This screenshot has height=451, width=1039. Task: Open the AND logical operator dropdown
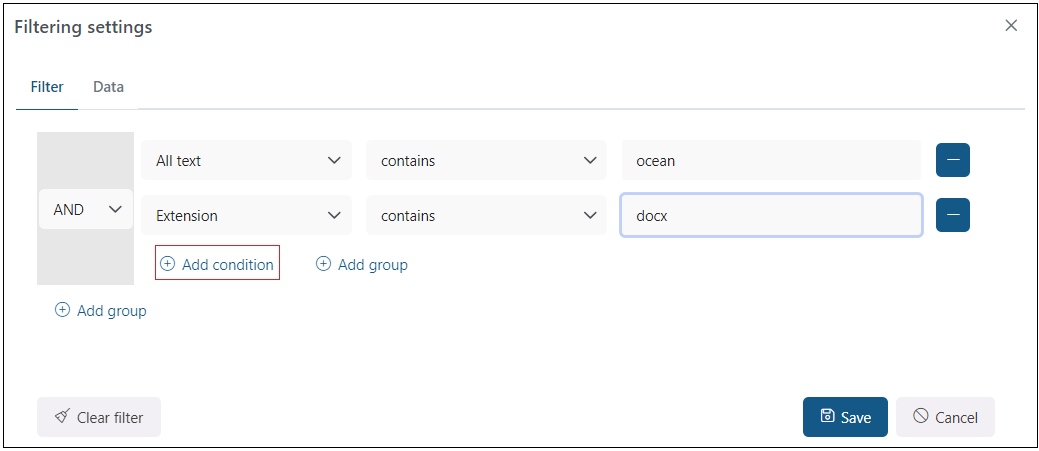coord(86,209)
